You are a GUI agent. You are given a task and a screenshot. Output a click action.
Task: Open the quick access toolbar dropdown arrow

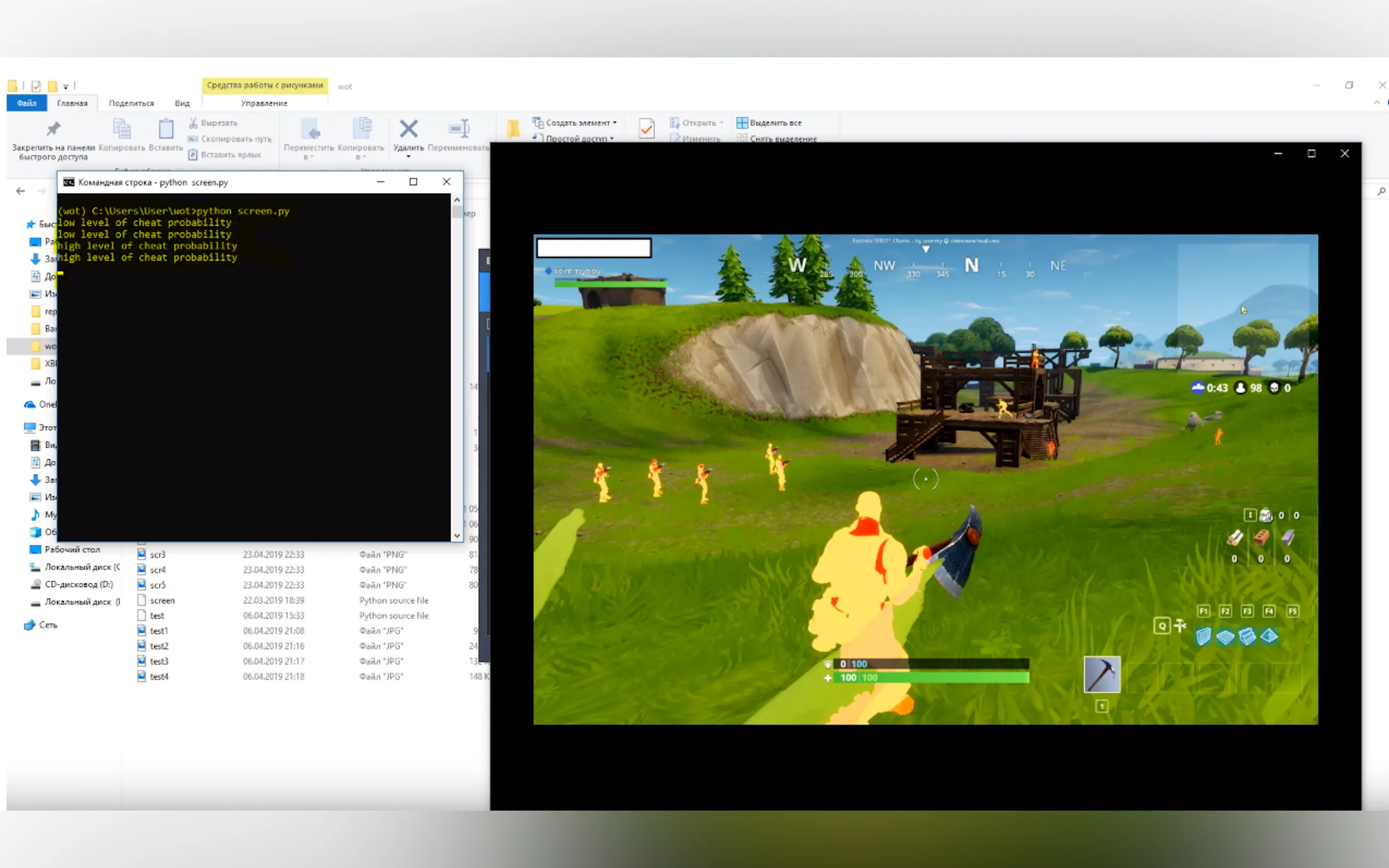[66, 87]
